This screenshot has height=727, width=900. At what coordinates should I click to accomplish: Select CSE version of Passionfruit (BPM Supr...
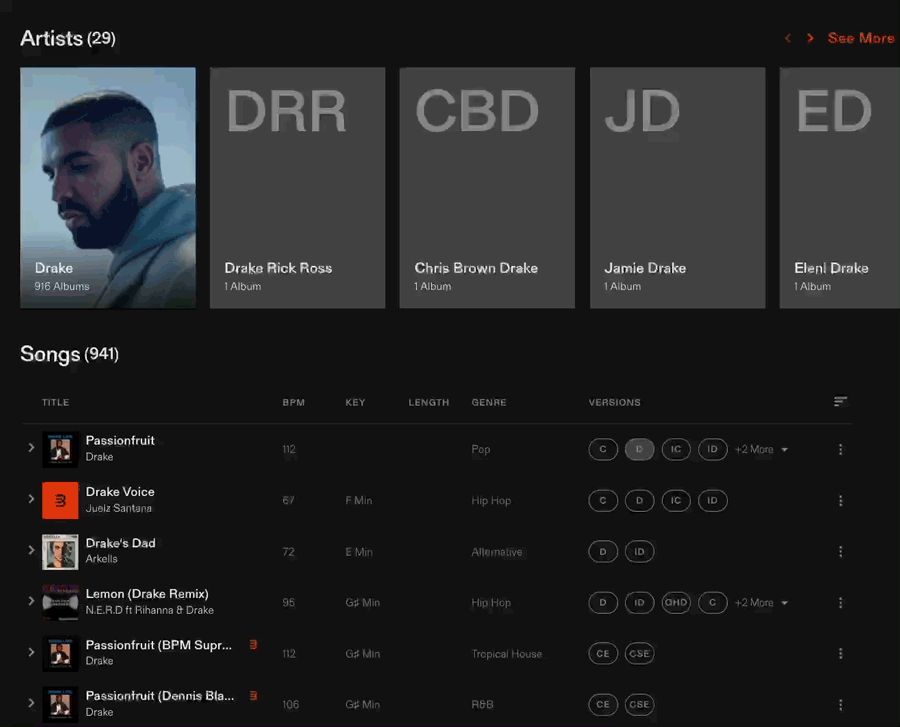[x=639, y=653]
